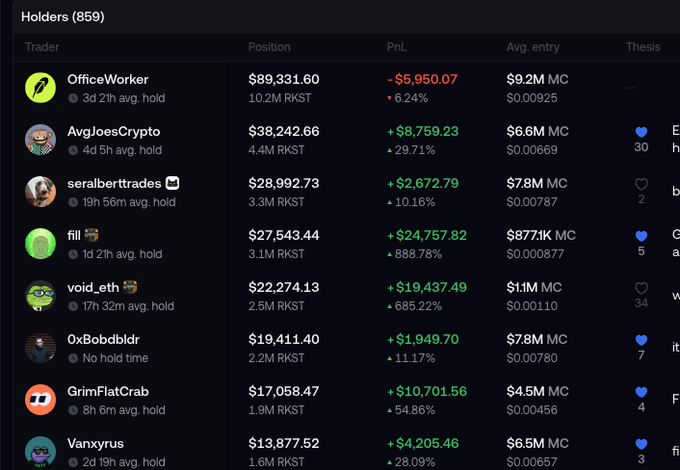
Task: Select the $9.2M MC entry value
Action: click(537, 79)
